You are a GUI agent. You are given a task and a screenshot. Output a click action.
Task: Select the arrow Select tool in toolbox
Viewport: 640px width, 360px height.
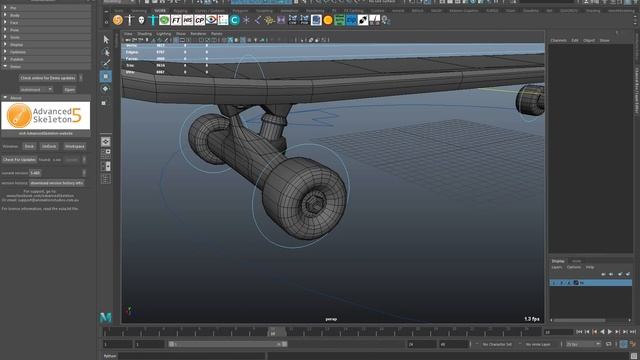[x=106, y=40]
